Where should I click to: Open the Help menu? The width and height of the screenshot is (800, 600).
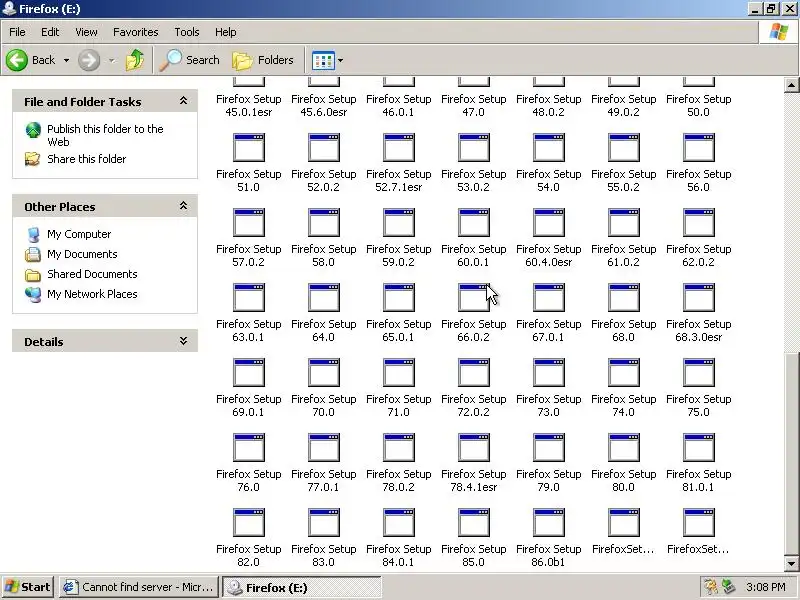pos(226,32)
